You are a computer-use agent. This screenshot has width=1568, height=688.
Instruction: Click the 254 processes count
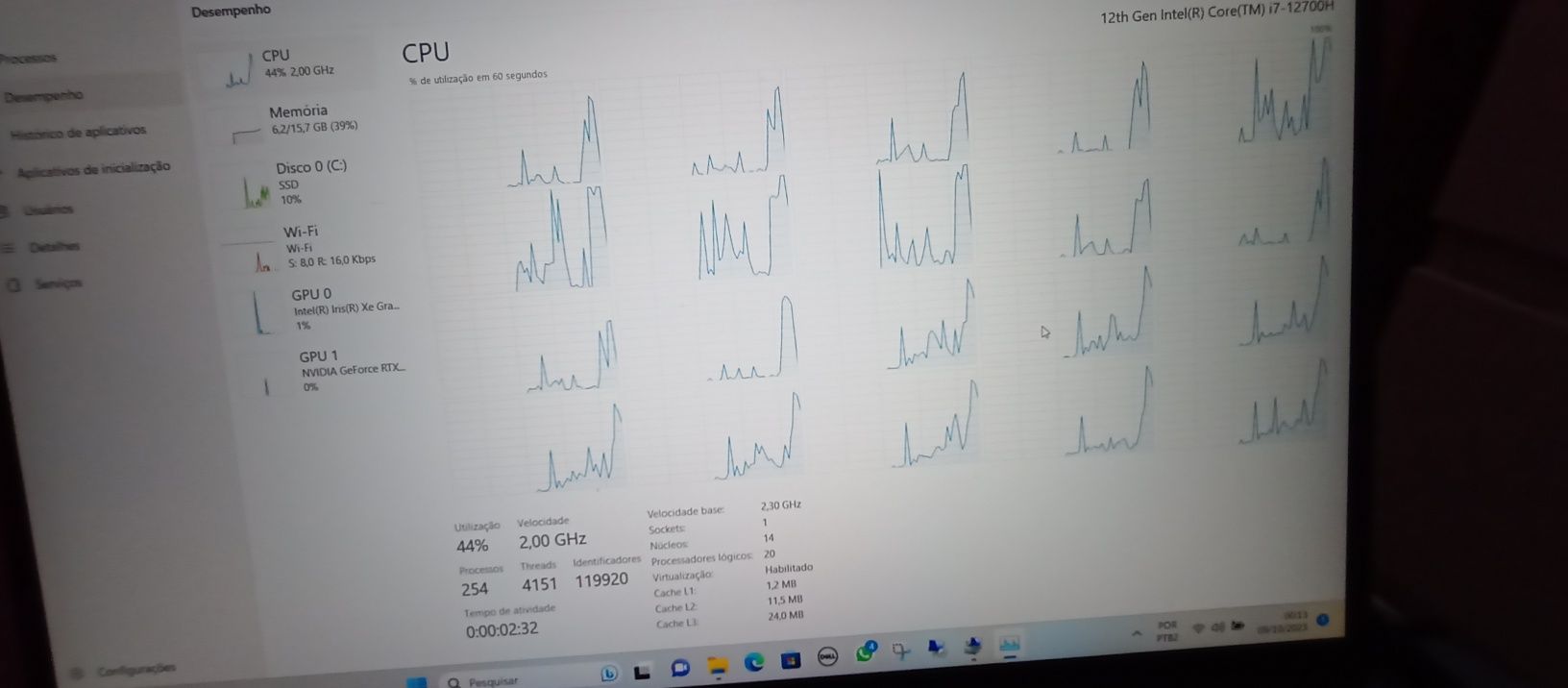tap(475, 589)
